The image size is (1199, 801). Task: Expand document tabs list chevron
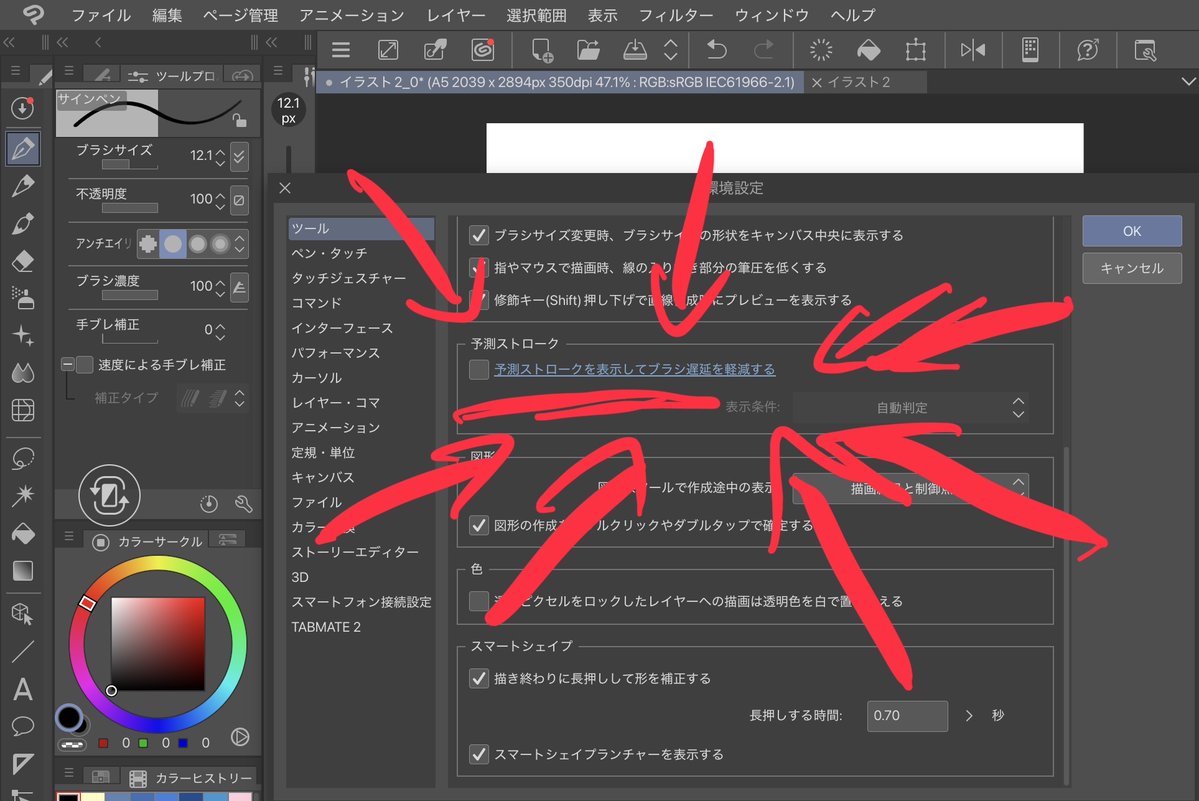pos(1188,81)
